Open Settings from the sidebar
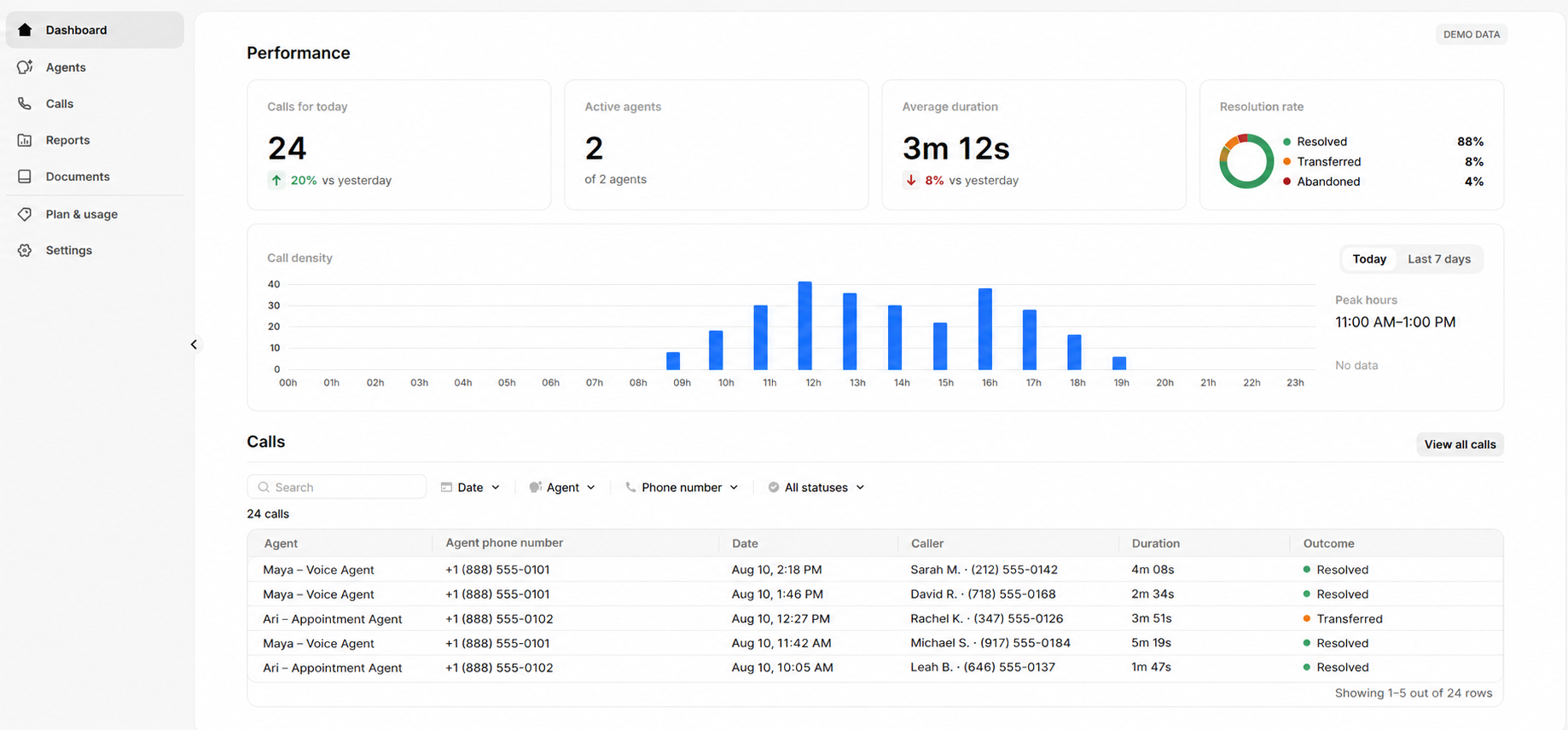This screenshot has height=730, width=1568. (x=95, y=251)
